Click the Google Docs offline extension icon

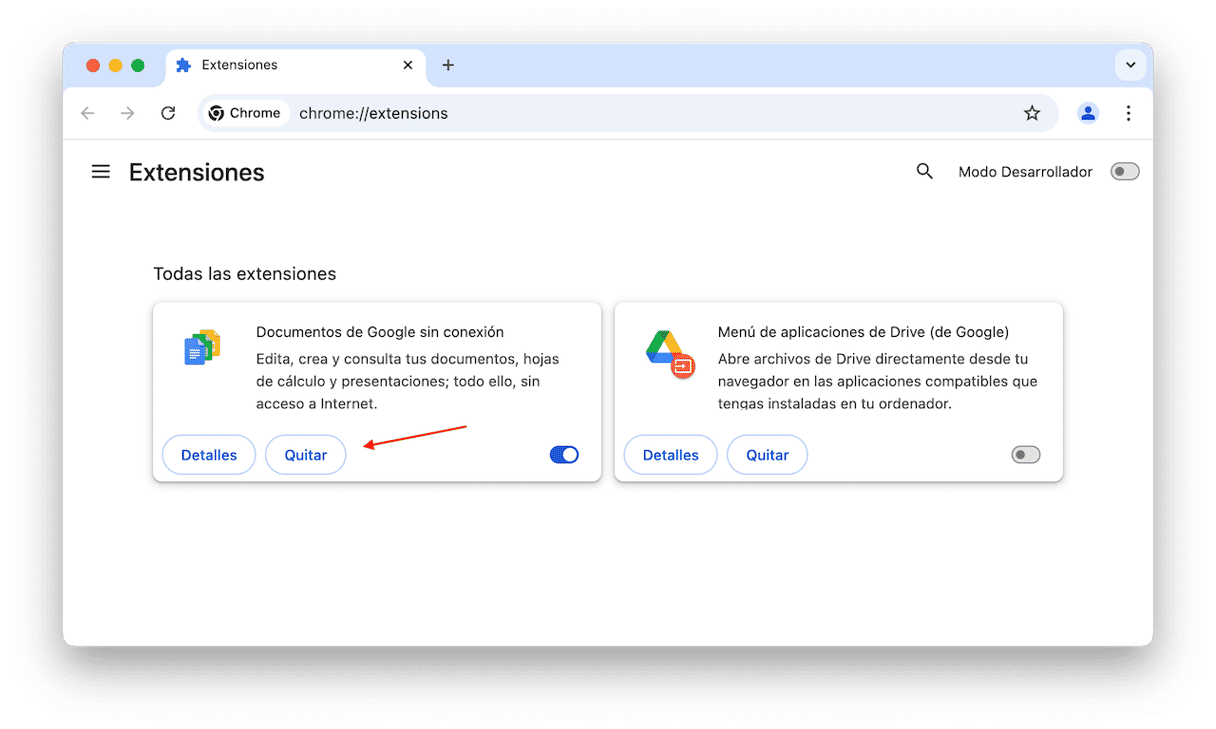(x=203, y=348)
